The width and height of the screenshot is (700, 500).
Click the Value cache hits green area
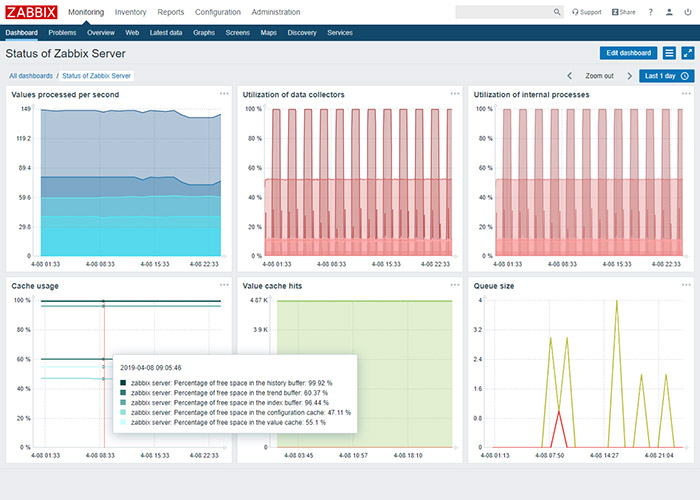[x=364, y=374]
